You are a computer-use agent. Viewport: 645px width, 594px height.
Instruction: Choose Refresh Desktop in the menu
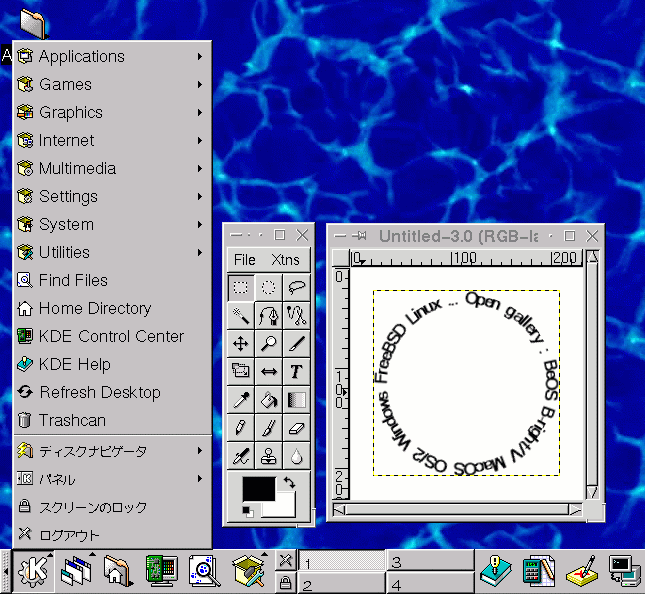(112, 392)
